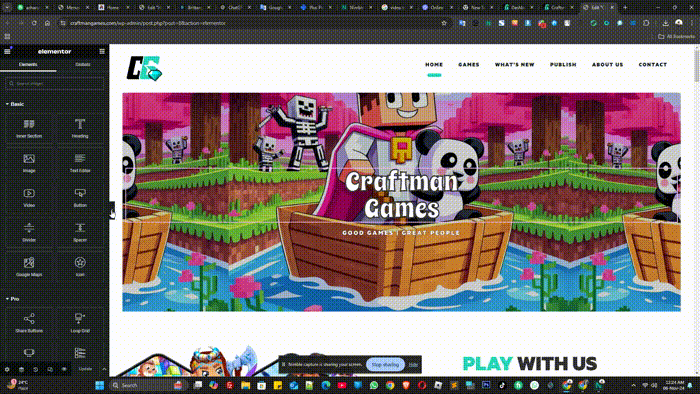The width and height of the screenshot is (700, 394).
Task: Choose the Text Editor widget
Action: (x=80, y=163)
